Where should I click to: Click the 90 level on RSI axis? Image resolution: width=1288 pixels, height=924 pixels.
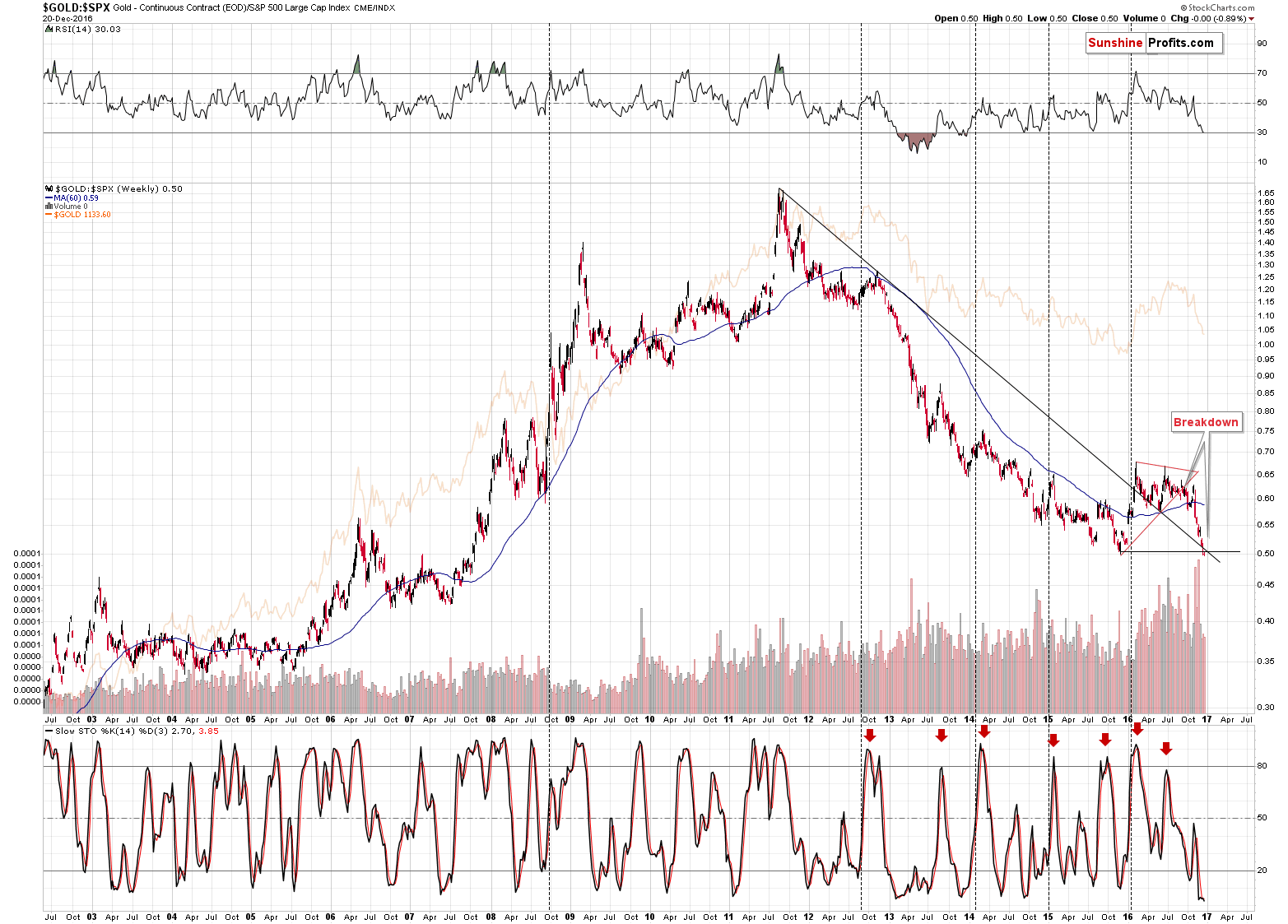1262,44
